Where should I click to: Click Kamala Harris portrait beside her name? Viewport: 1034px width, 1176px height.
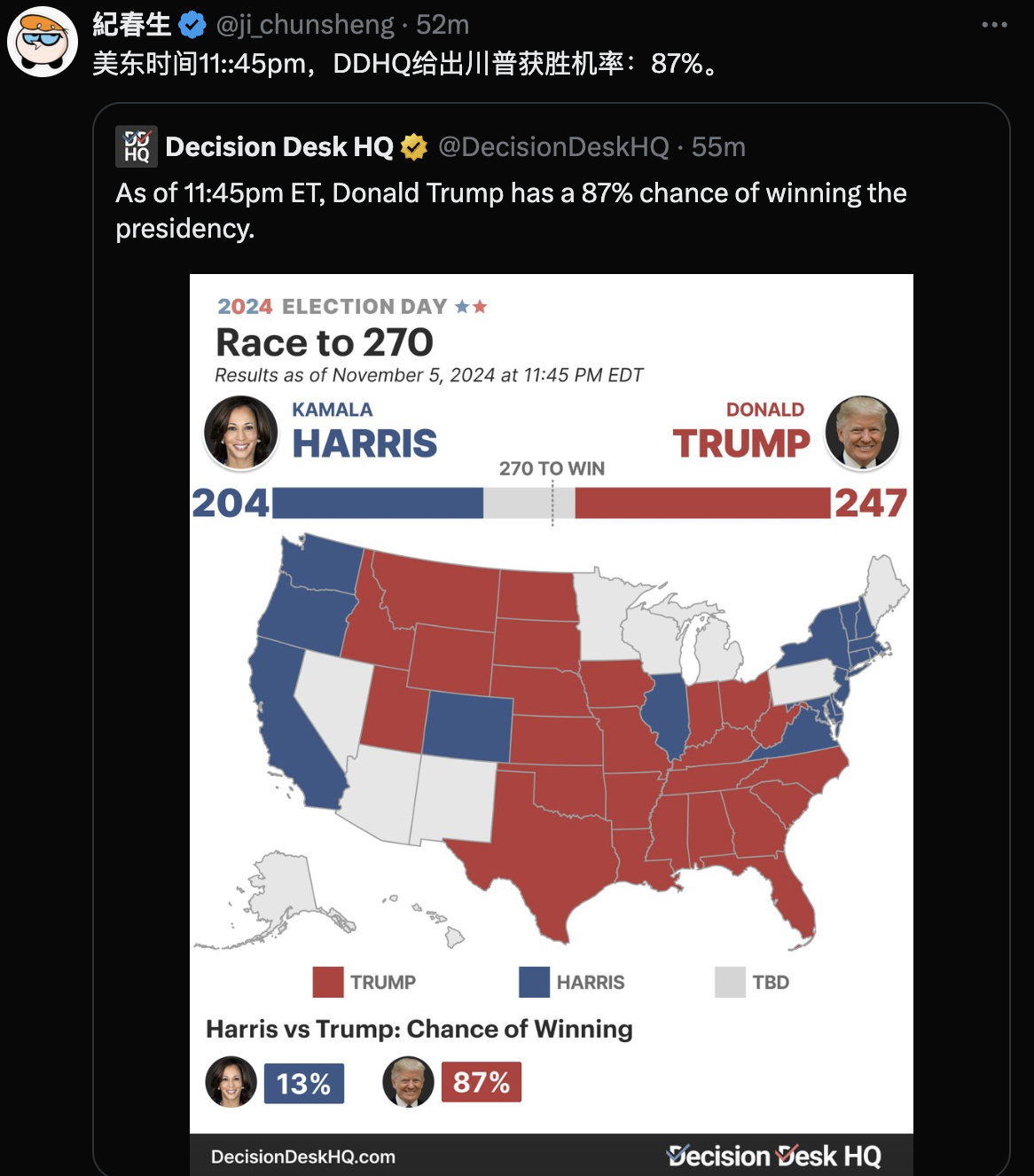(x=240, y=433)
